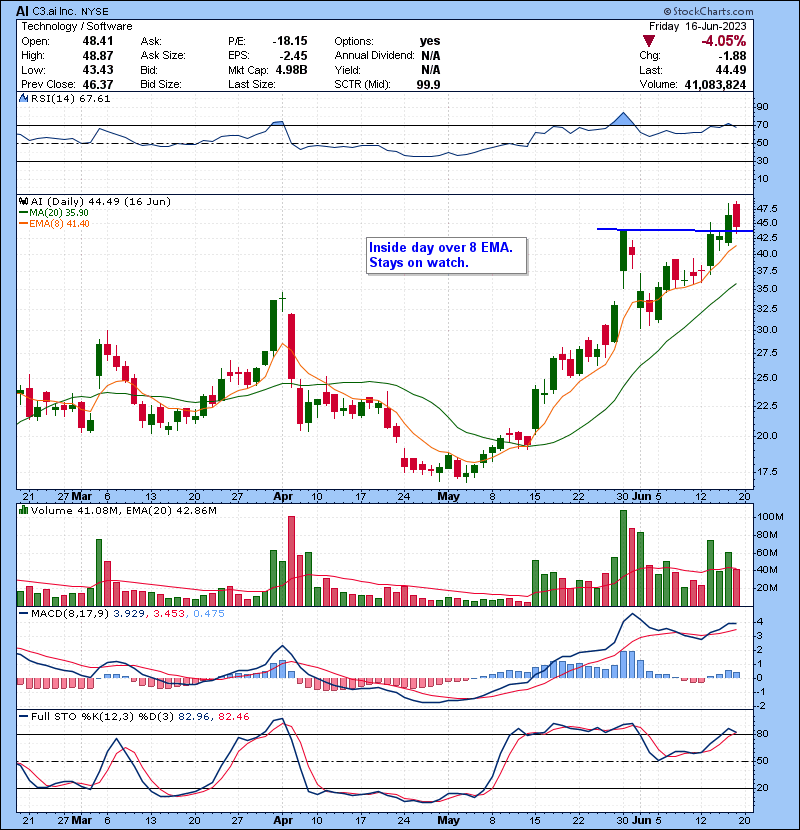This screenshot has width=800, height=830.
Task: Click the date 'Friday 16-Jun-2023'
Action: 697,26
